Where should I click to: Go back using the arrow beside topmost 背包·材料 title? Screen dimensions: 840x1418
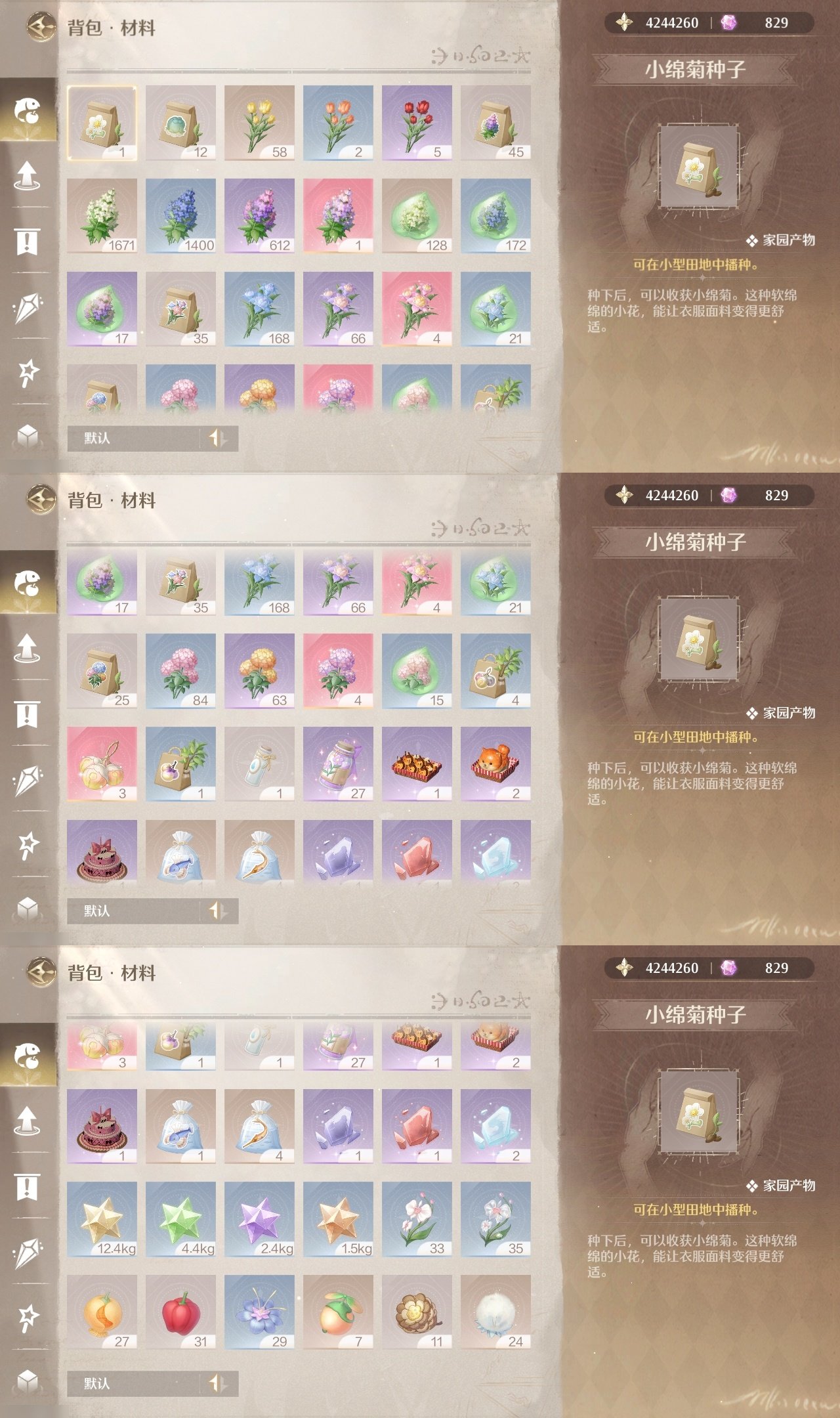(x=41, y=28)
